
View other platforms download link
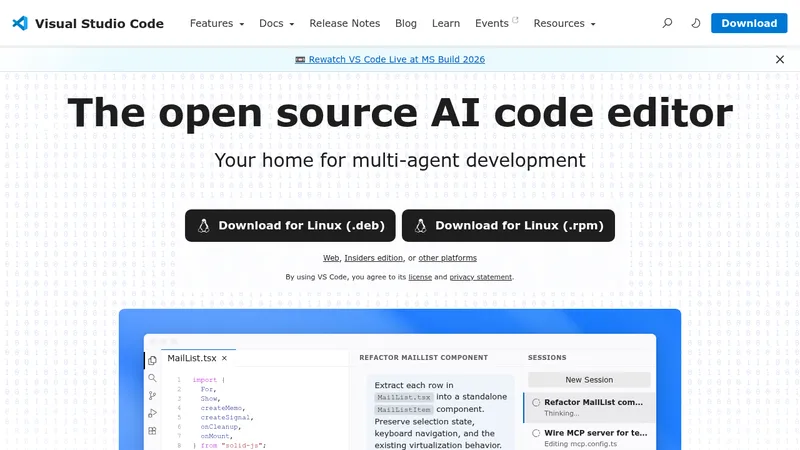[x=447, y=258]
